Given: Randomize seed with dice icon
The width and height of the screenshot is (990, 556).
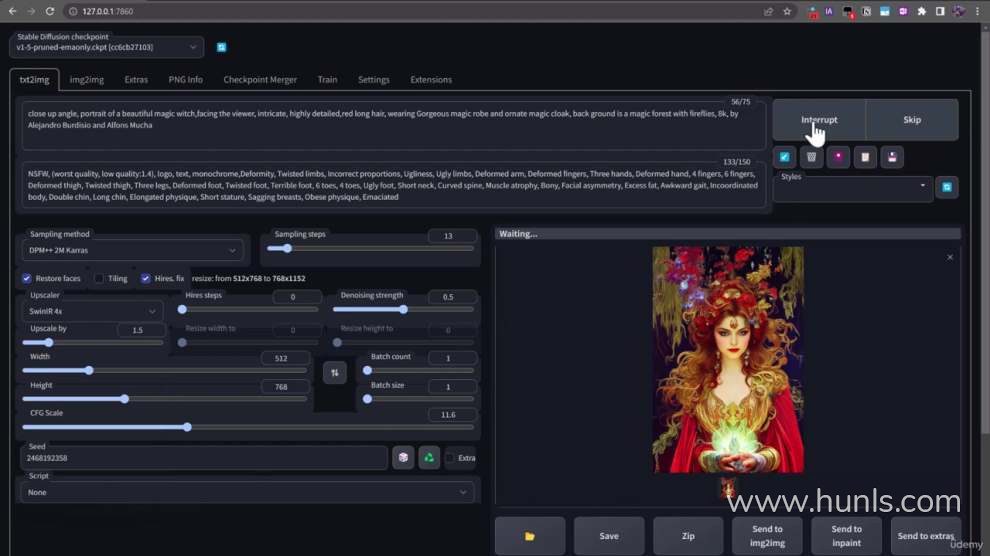Looking at the screenshot, I should (403, 458).
